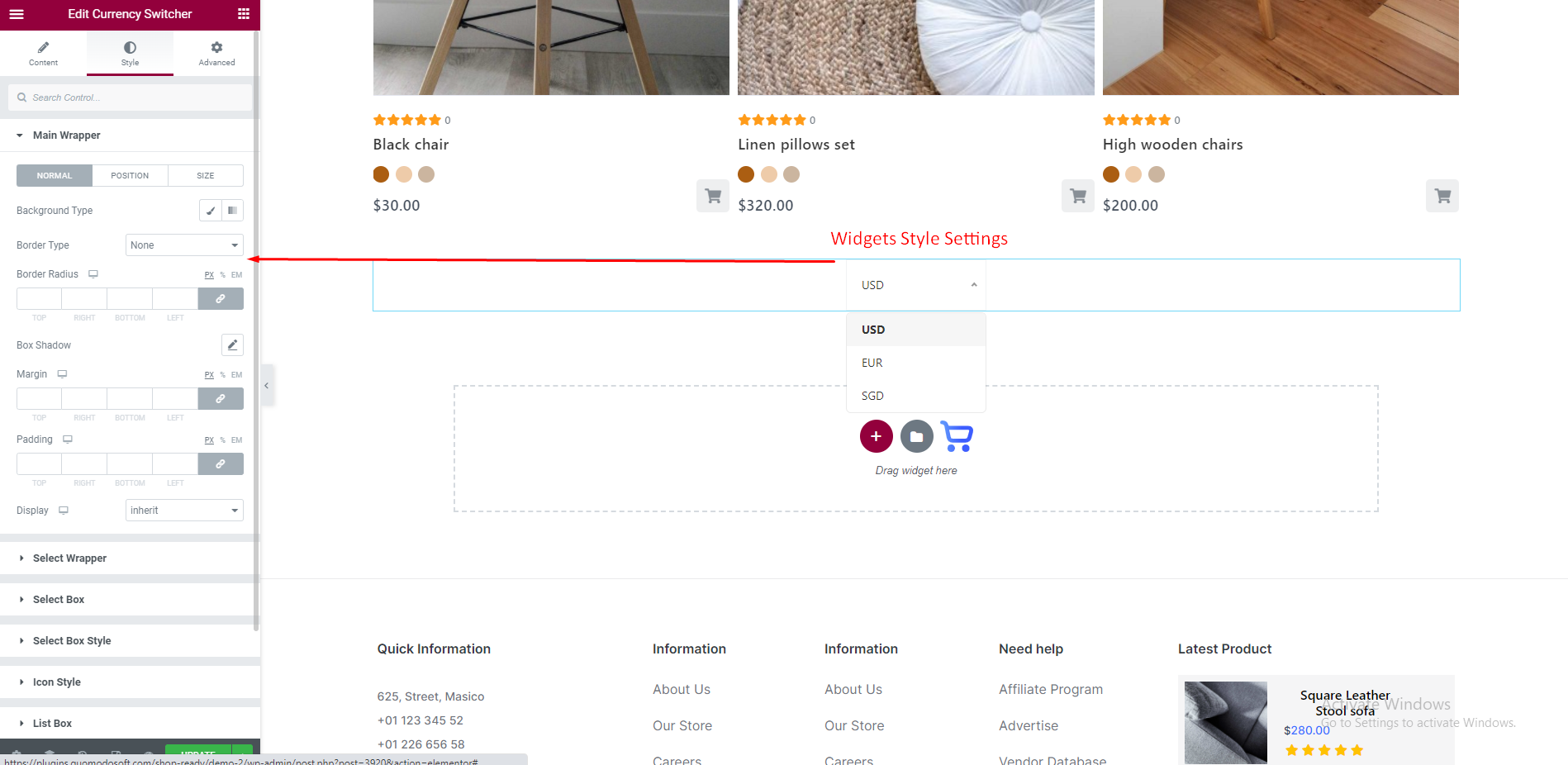Viewport: 1568px width, 765px height.
Task: Toggle linked values for Border Radius
Action: click(221, 299)
